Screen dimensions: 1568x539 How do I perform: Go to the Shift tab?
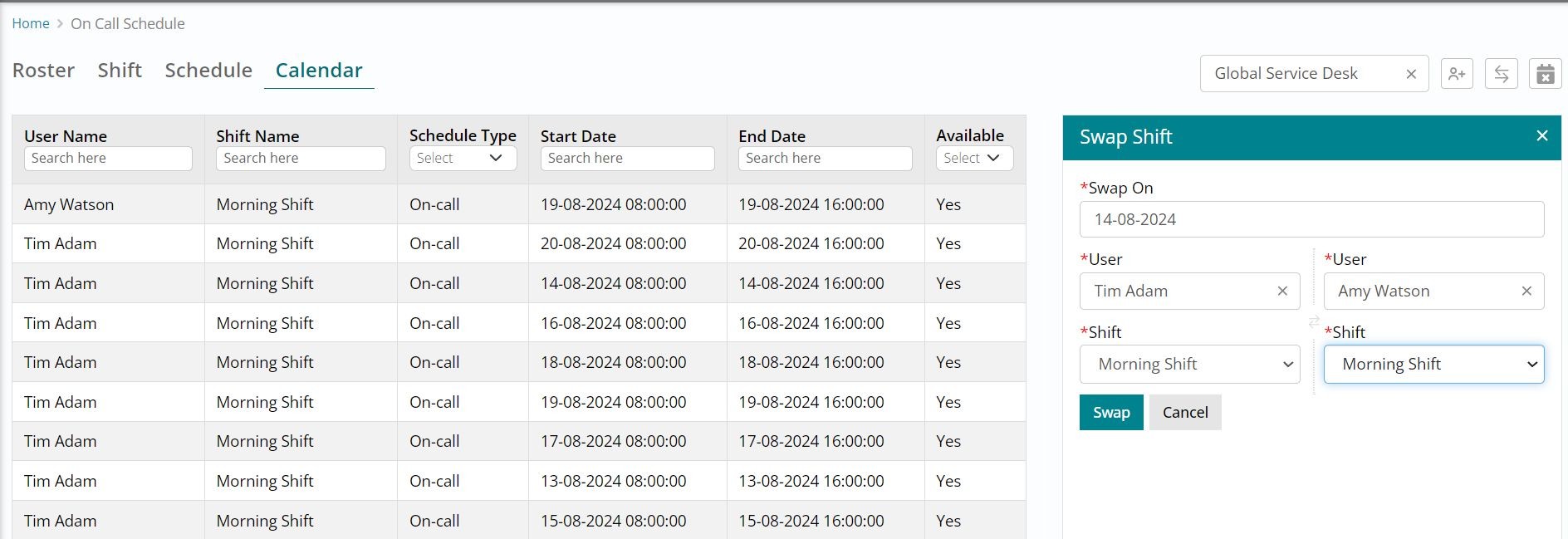120,71
